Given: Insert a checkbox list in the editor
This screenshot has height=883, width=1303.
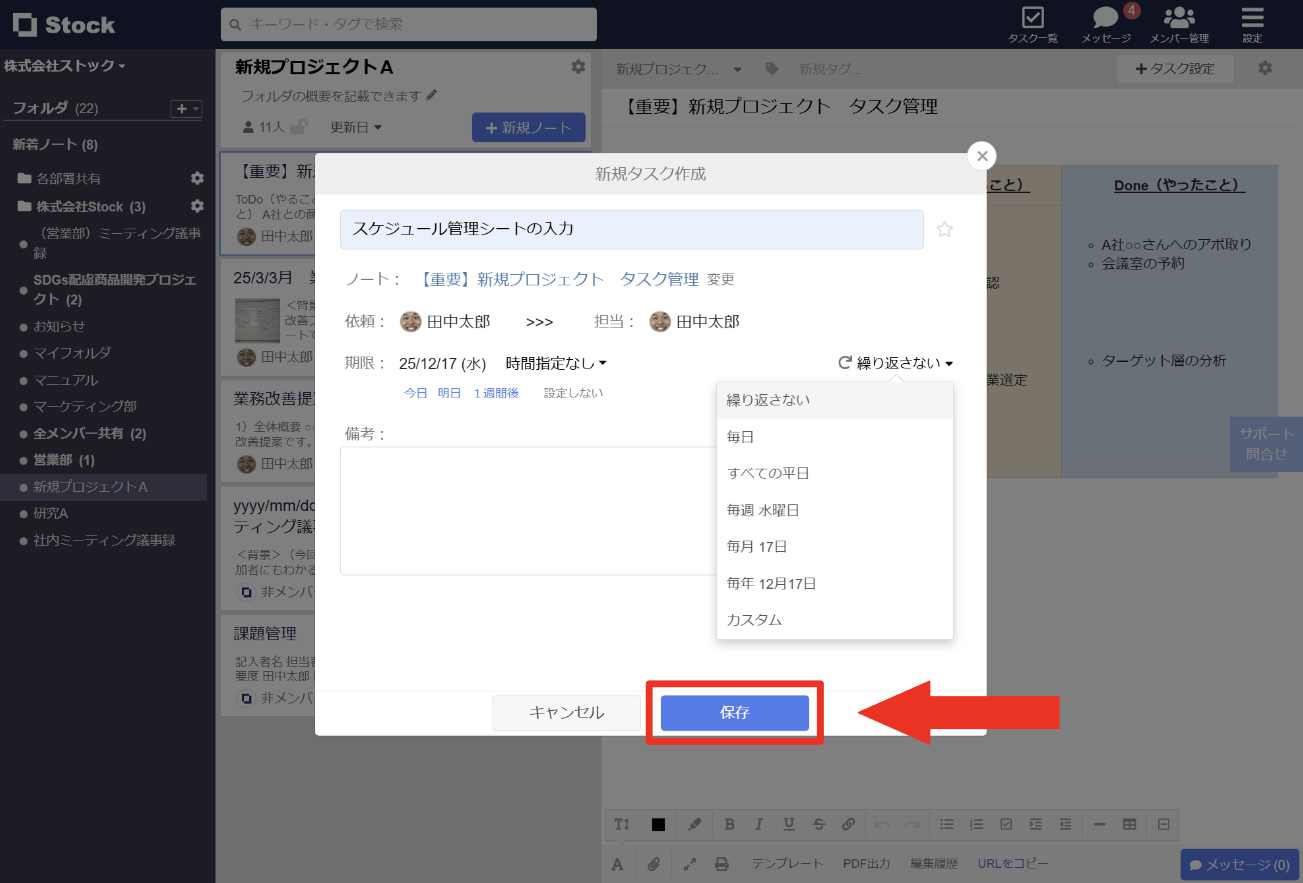Looking at the screenshot, I should (1006, 824).
